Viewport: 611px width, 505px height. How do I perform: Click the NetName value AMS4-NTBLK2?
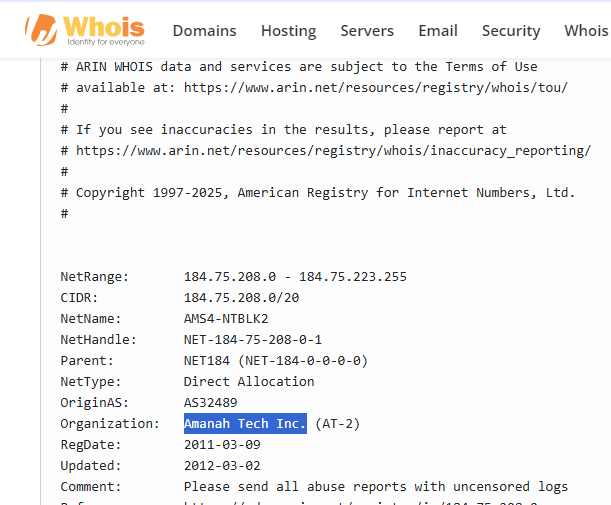point(226,319)
